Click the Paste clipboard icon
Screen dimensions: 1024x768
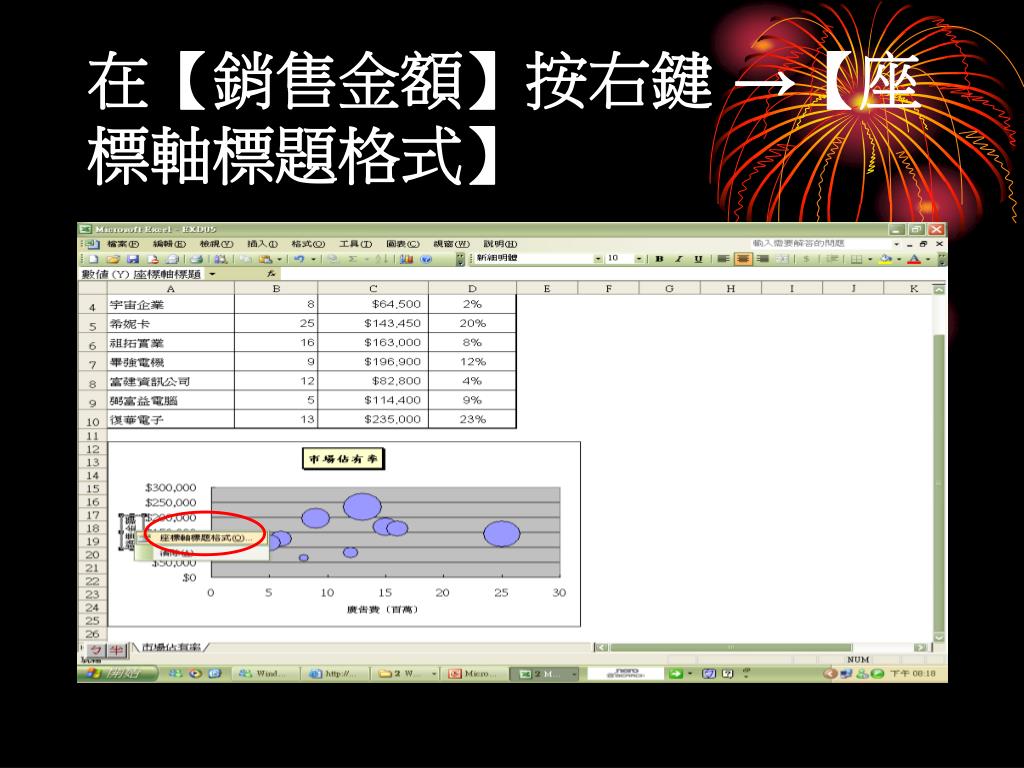(x=264, y=259)
